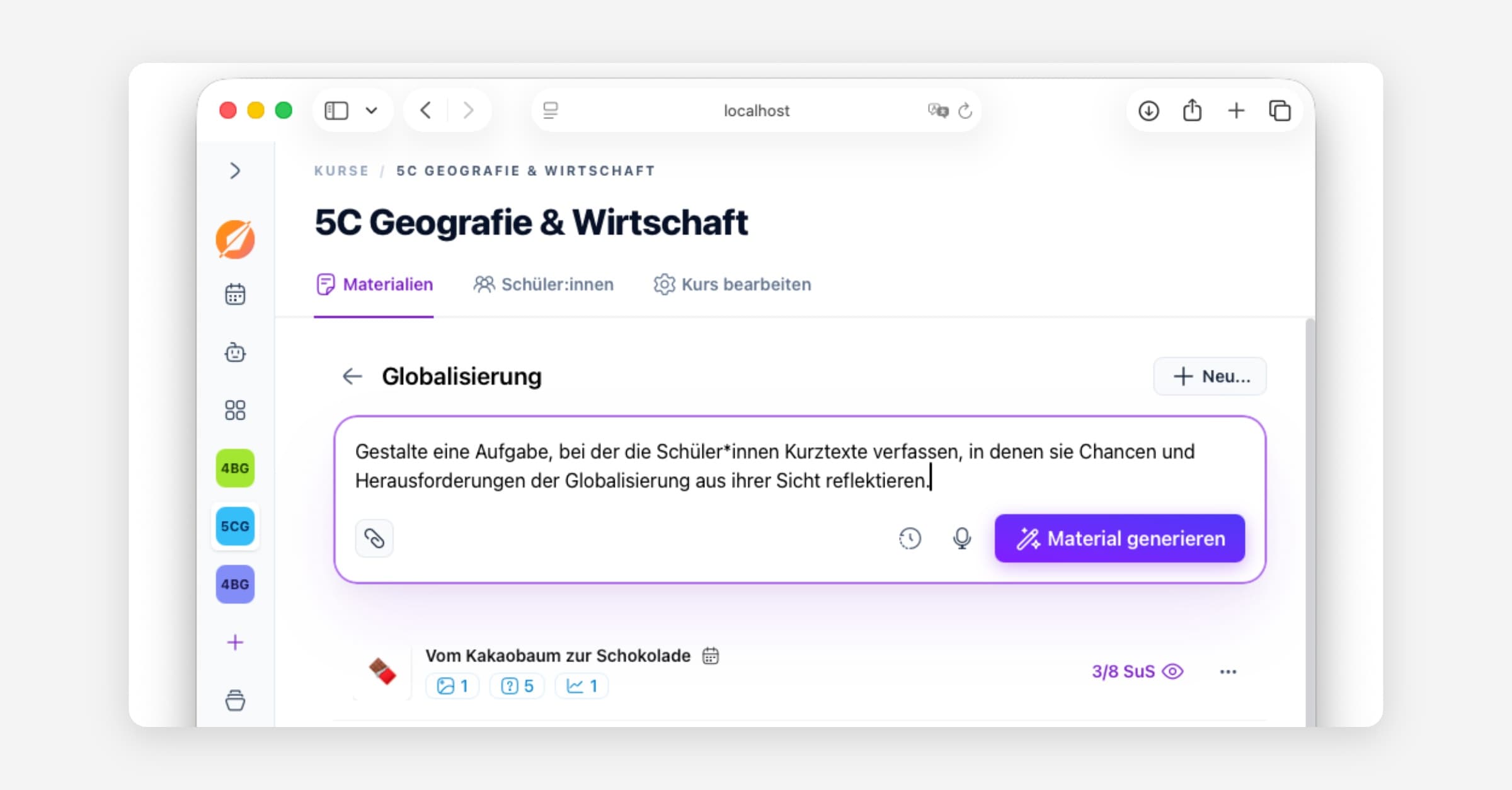Viewport: 1512px width, 790px height.
Task: Open the robot assistant icon in sidebar
Action: coord(235,352)
